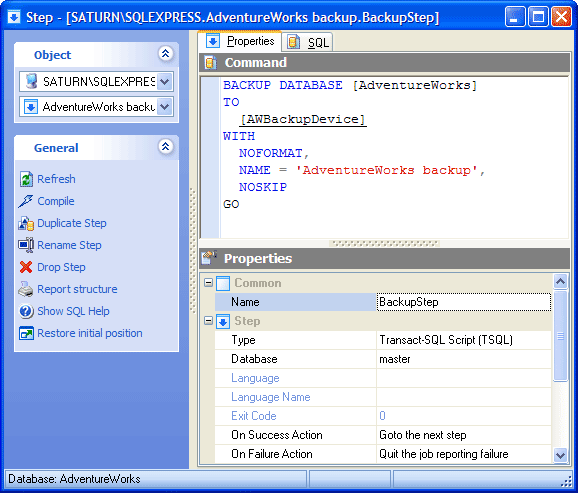
Task: Switch to the Properties tab
Action: pos(240,41)
